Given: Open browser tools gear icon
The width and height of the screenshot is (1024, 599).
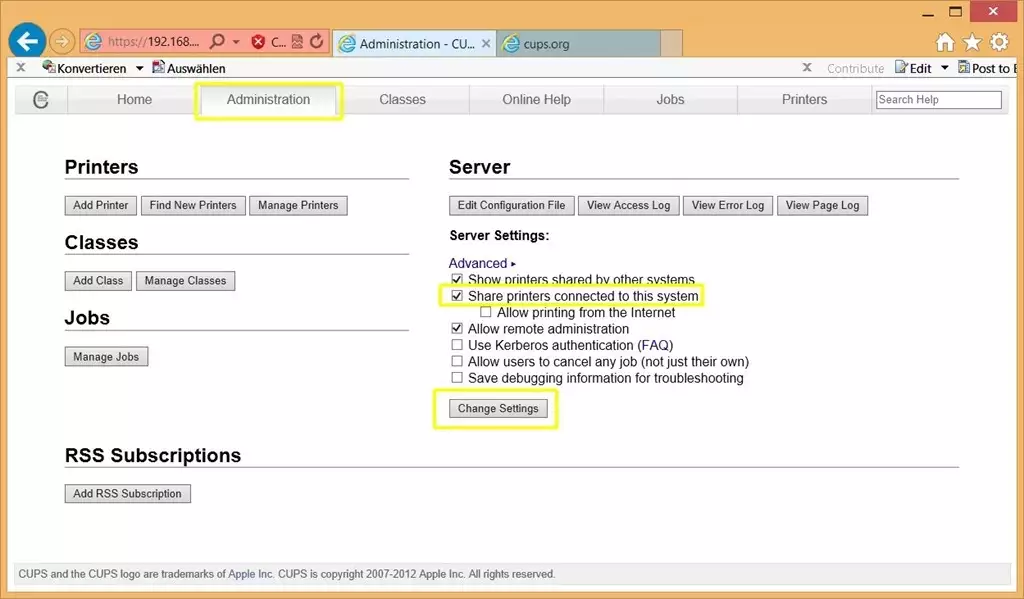Looking at the screenshot, I should click(x=999, y=42).
